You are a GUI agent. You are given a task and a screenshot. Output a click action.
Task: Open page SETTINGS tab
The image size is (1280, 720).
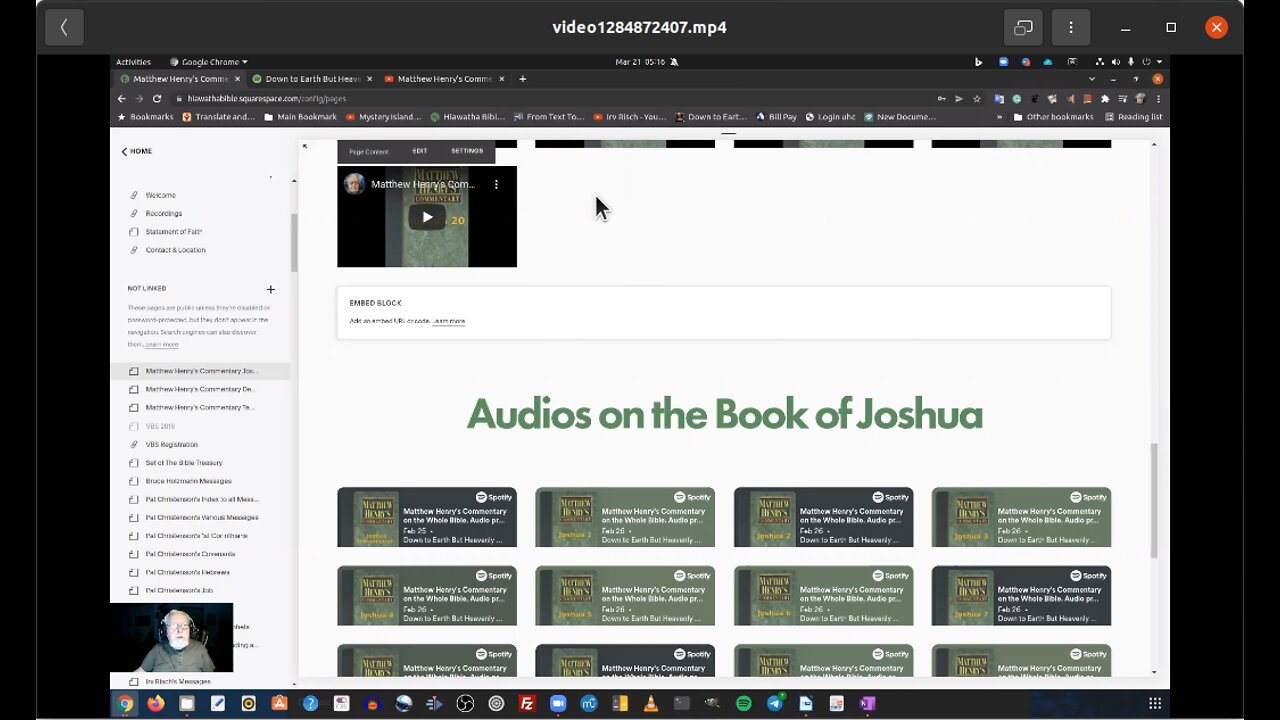tap(467, 151)
